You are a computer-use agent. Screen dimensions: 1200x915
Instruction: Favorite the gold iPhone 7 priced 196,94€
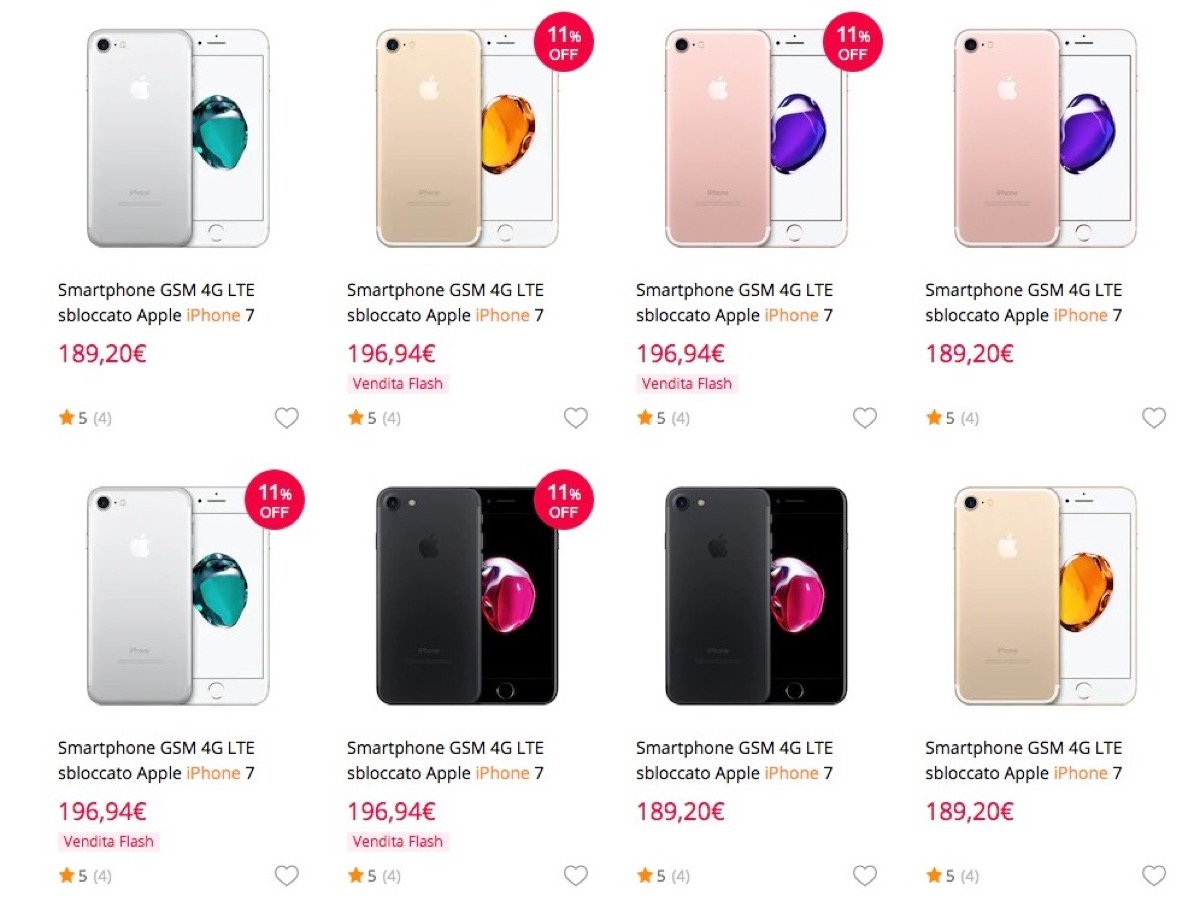[x=576, y=418]
